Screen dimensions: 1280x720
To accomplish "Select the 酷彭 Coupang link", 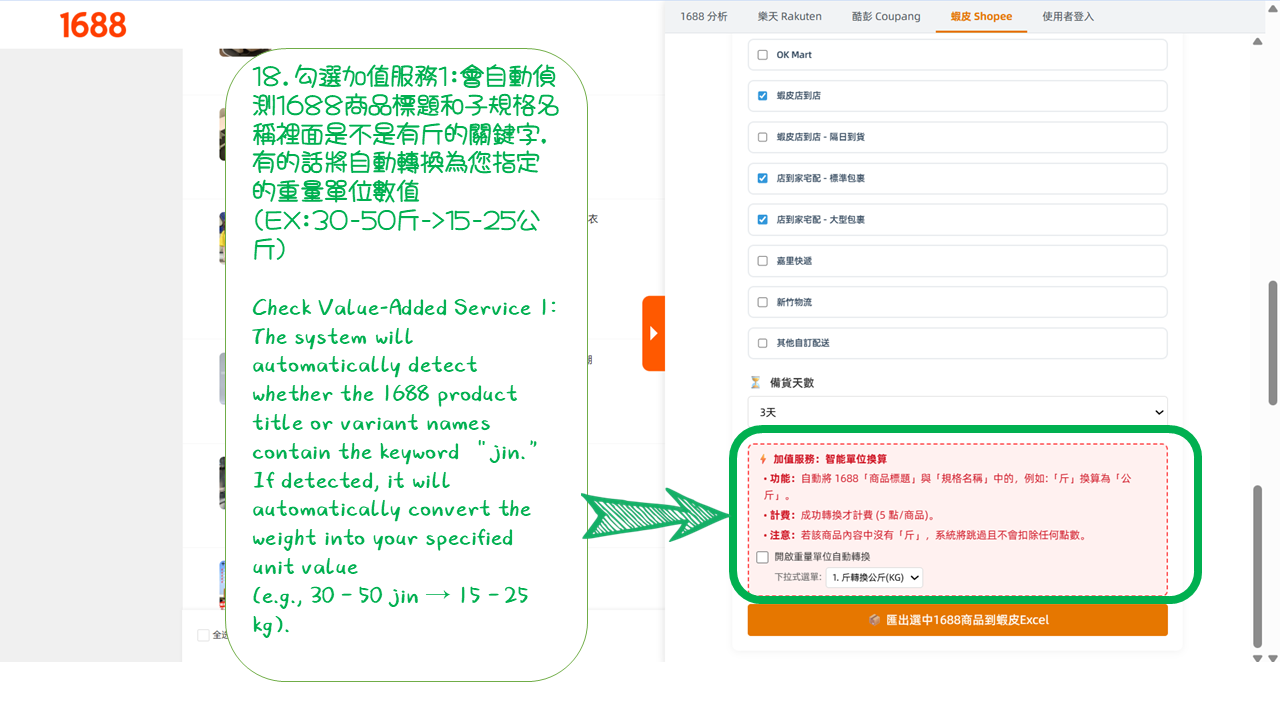I will [x=885, y=16].
